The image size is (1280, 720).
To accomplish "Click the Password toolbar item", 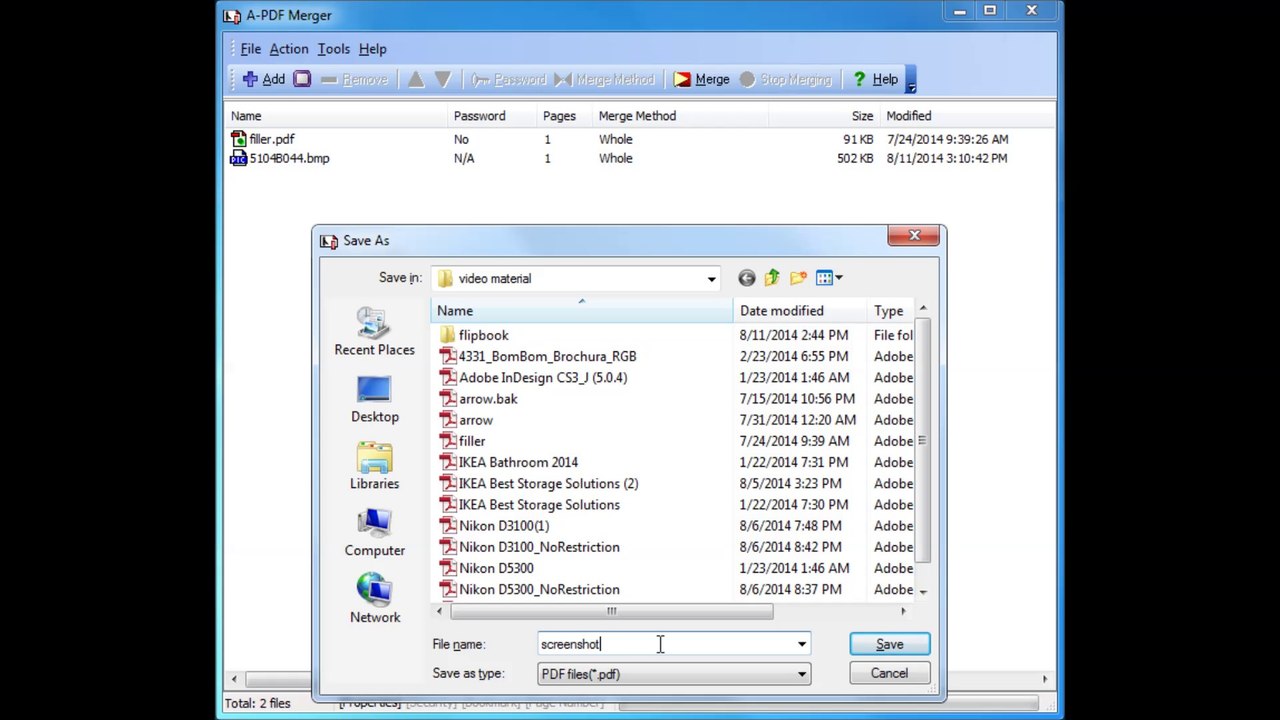I will pos(508,79).
